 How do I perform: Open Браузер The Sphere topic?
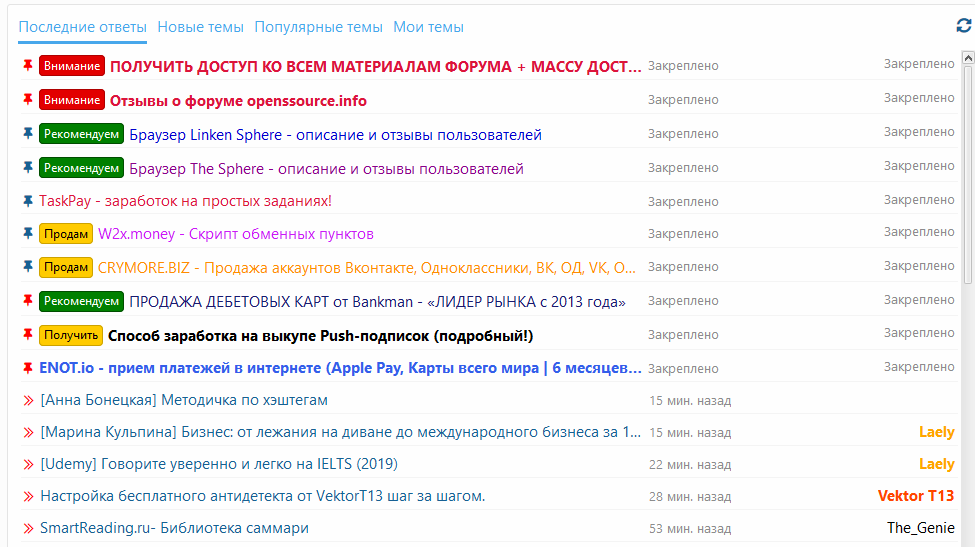[326, 168]
